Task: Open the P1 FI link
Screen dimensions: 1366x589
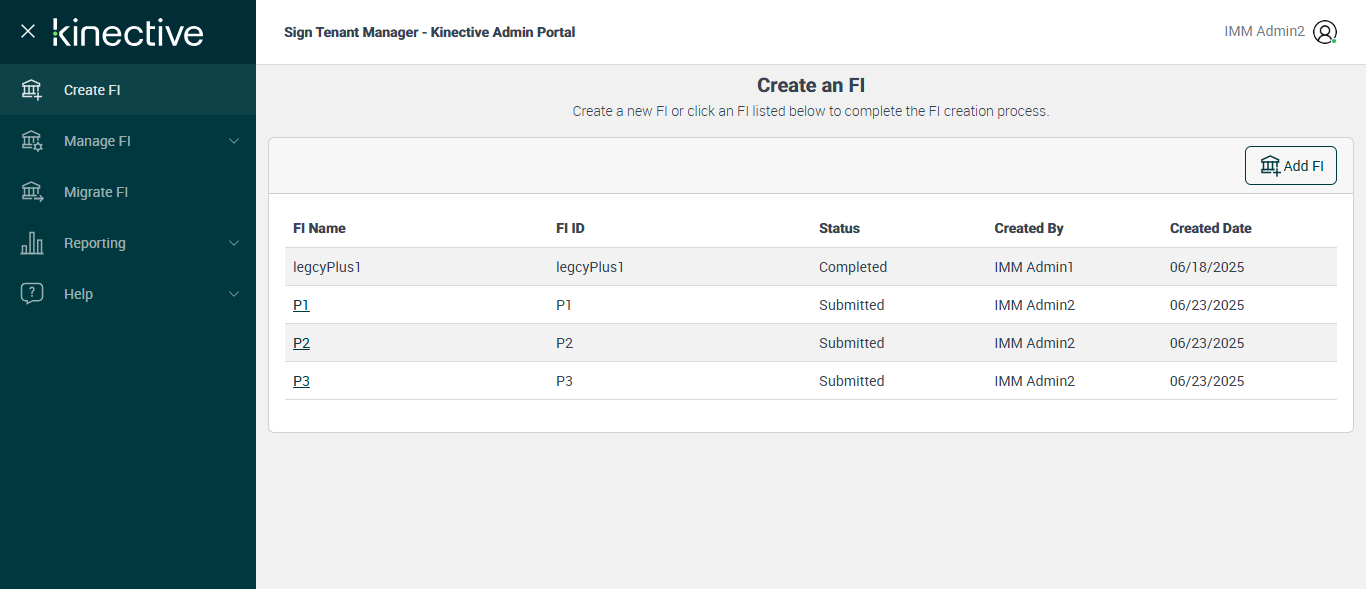Action: coord(301,305)
